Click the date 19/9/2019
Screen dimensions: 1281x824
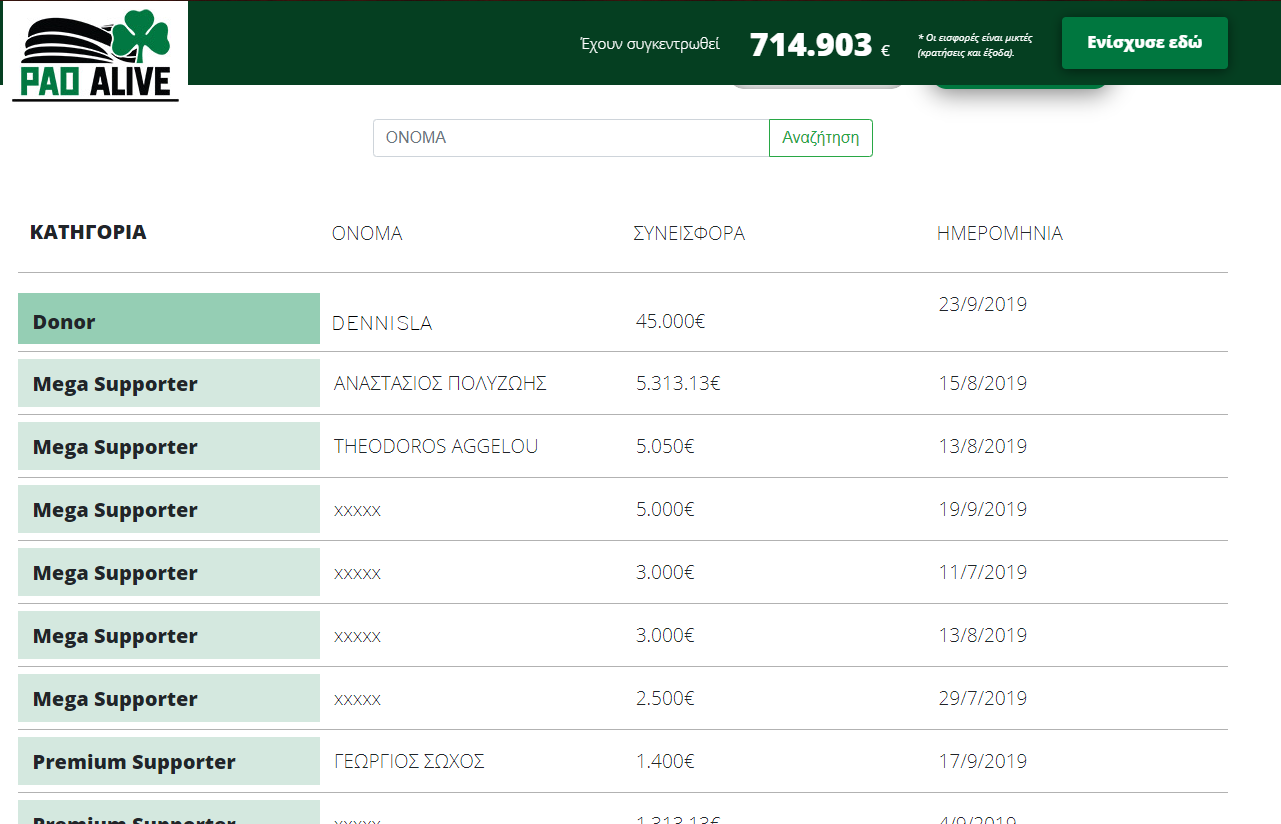pos(983,509)
